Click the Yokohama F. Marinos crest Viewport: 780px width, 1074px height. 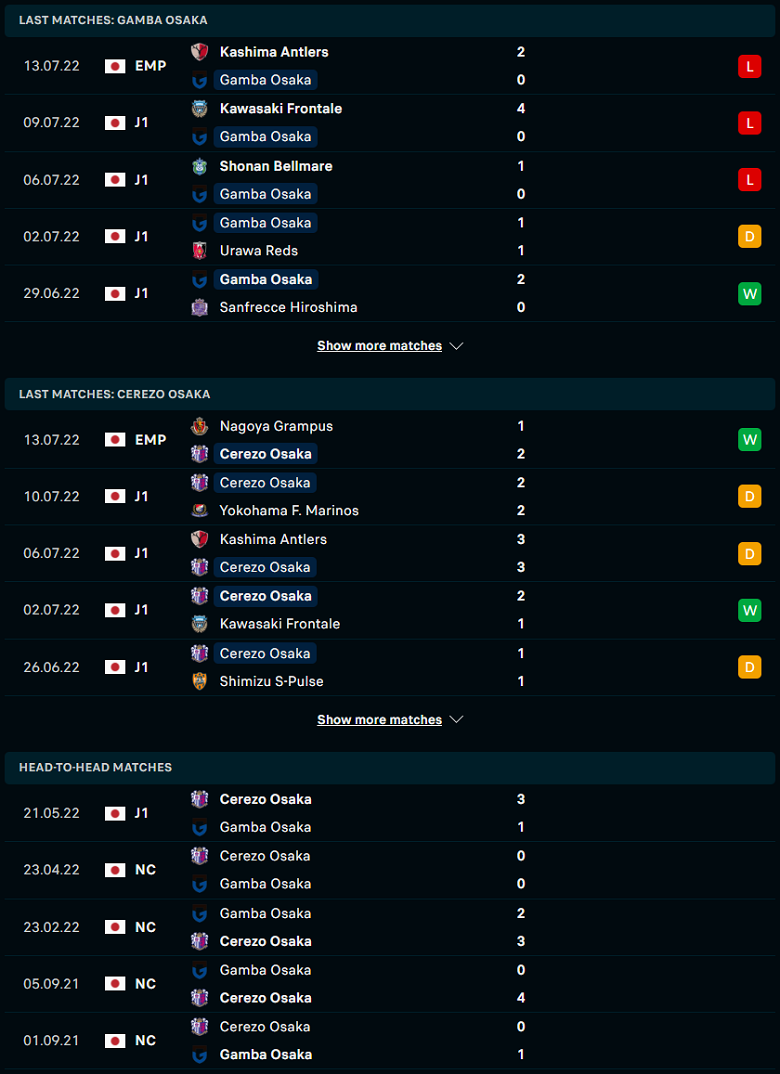199,510
